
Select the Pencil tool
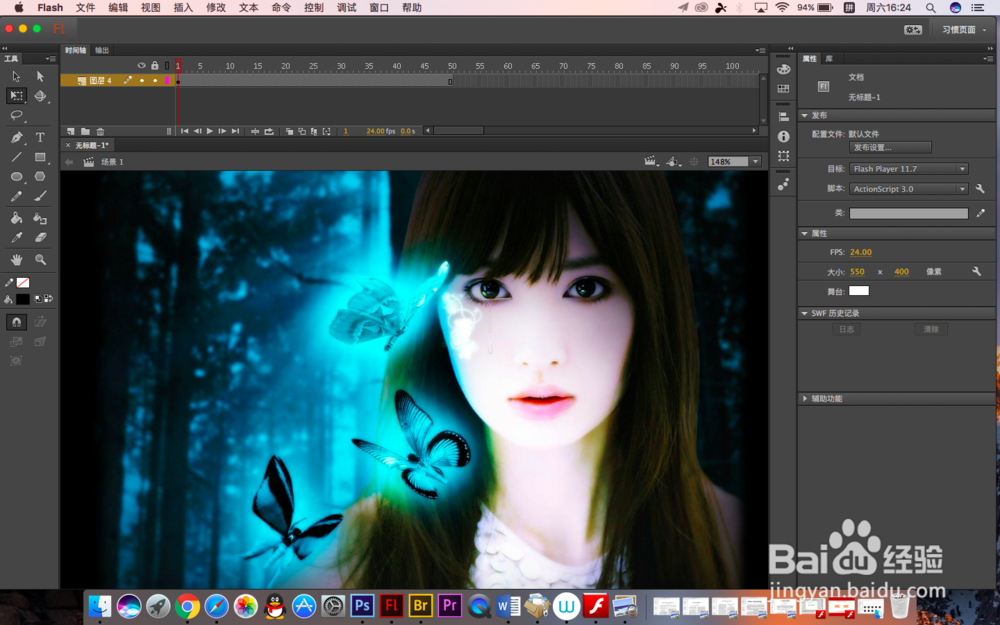(17, 197)
